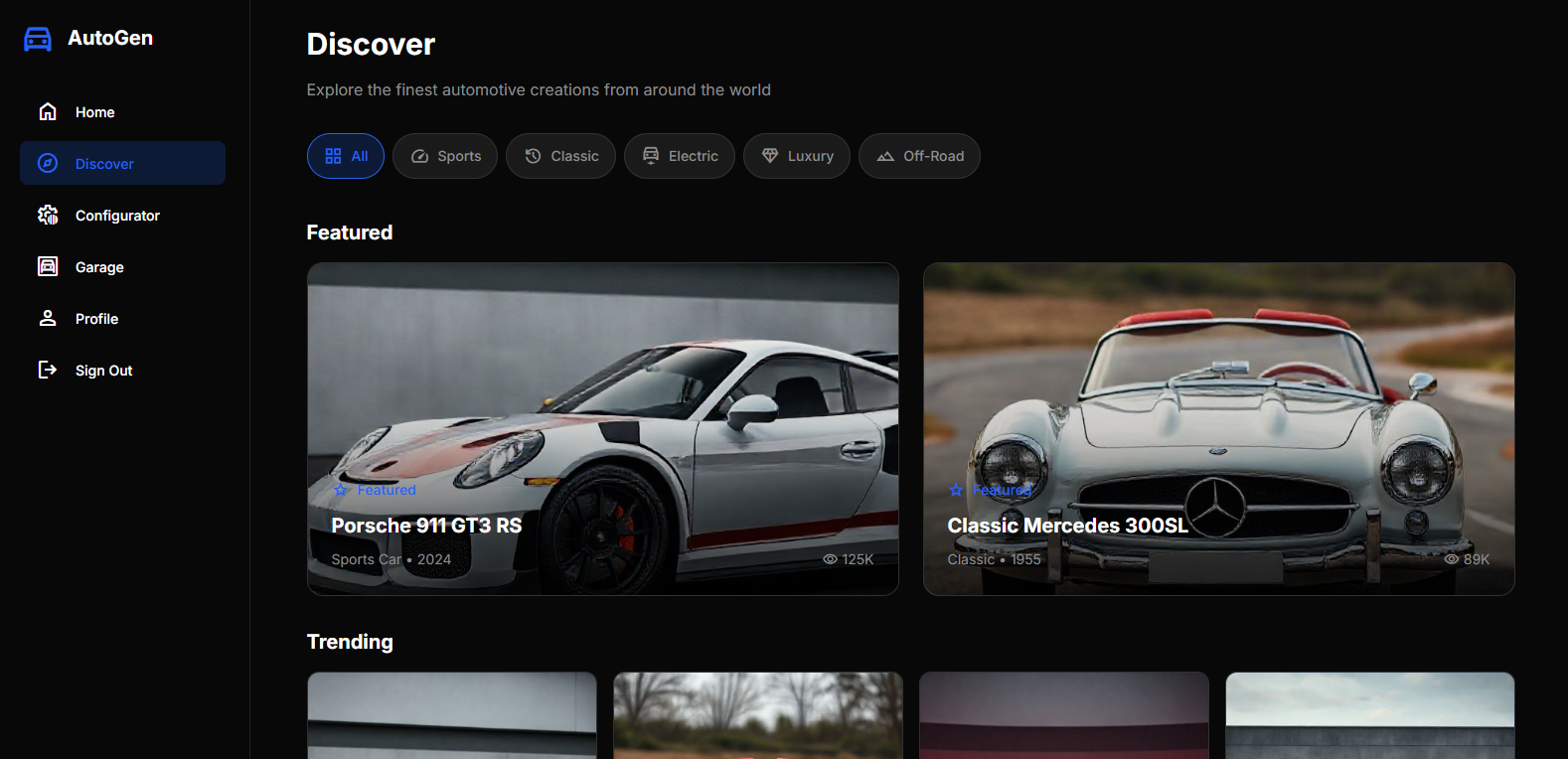Click the Classic Mercedes 300SL title
1568x759 pixels.
1068,526
